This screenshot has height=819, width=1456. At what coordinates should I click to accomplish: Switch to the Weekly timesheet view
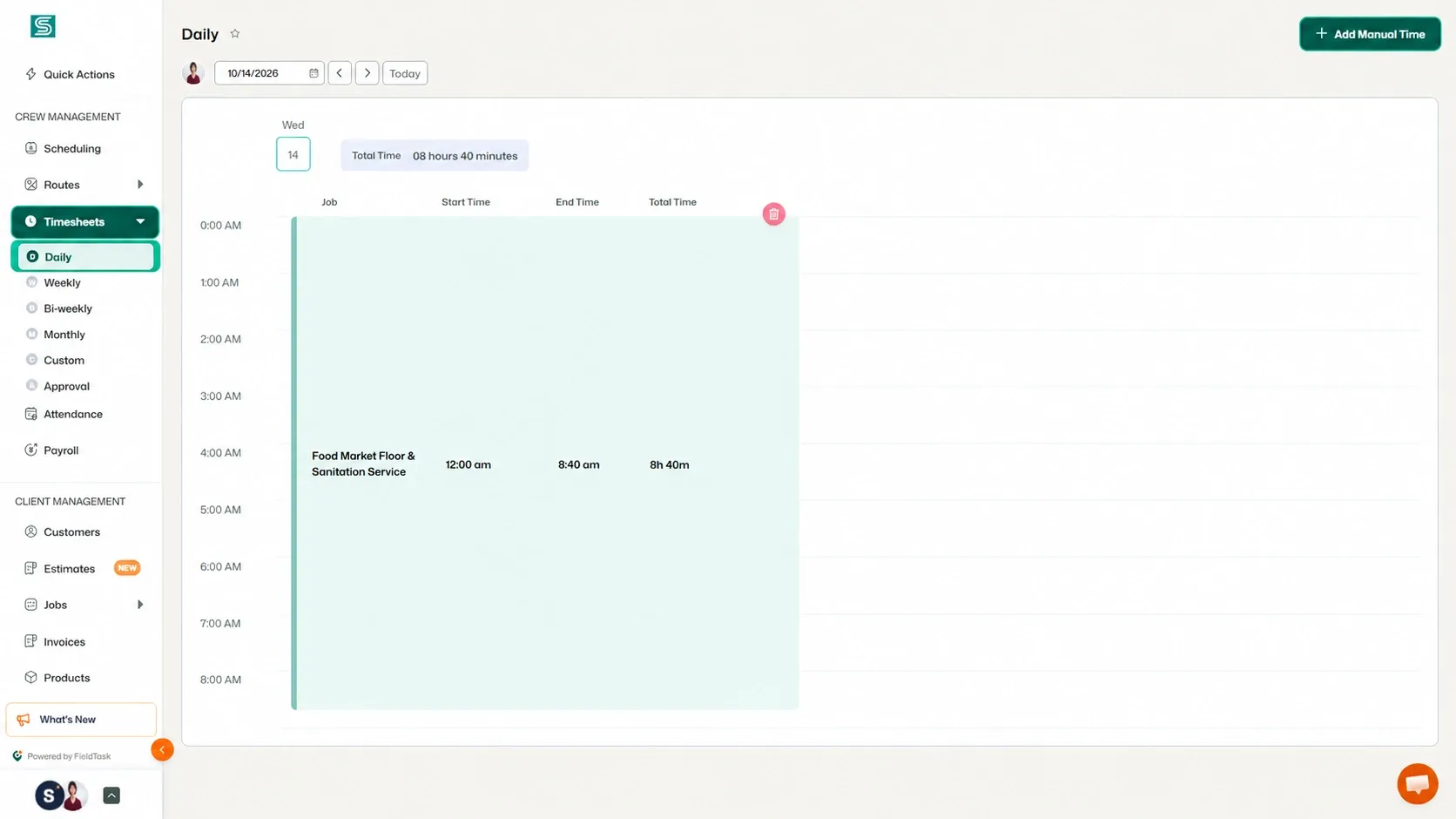click(x=62, y=282)
